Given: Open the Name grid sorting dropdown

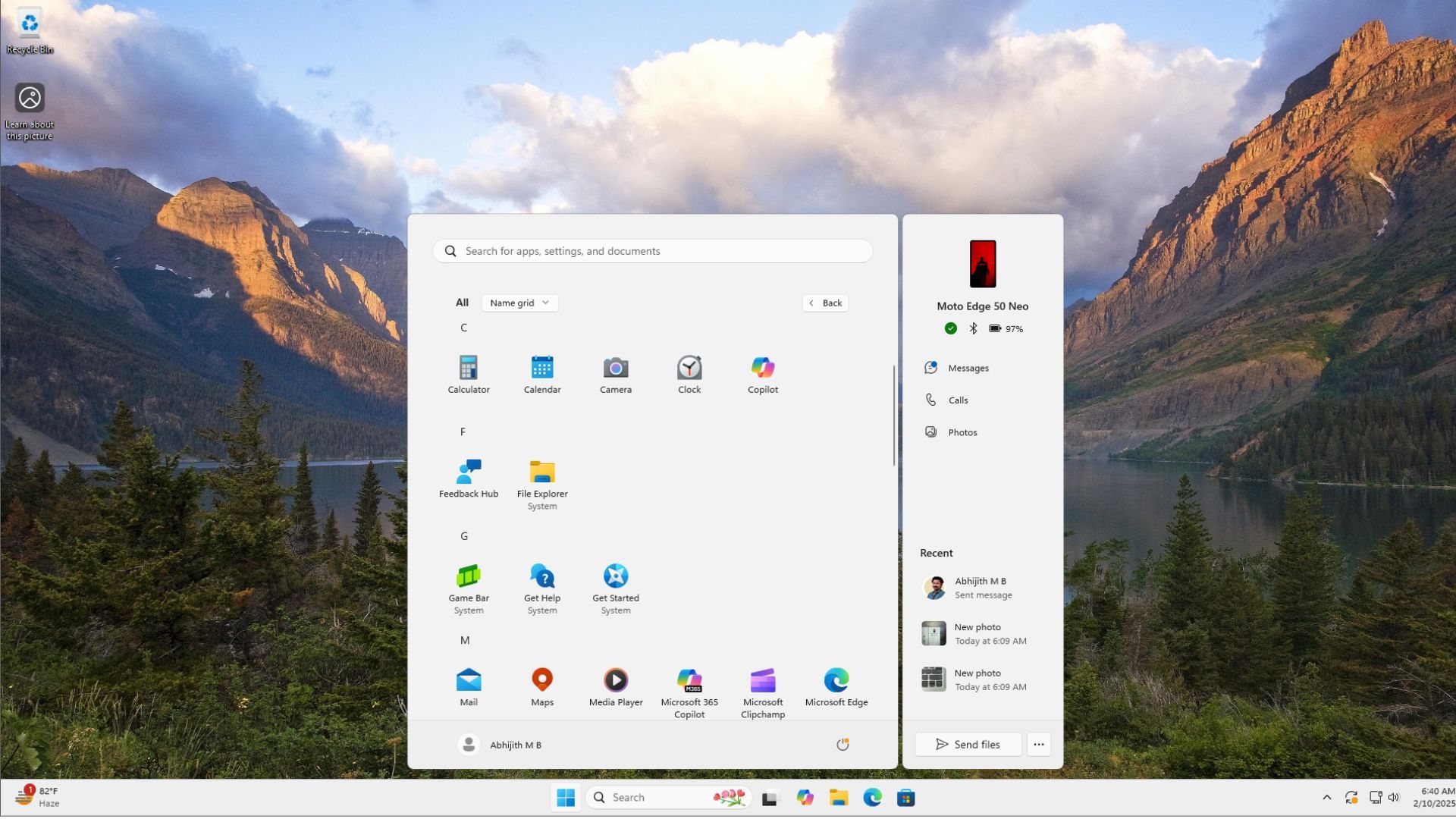Looking at the screenshot, I should point(519,303).
